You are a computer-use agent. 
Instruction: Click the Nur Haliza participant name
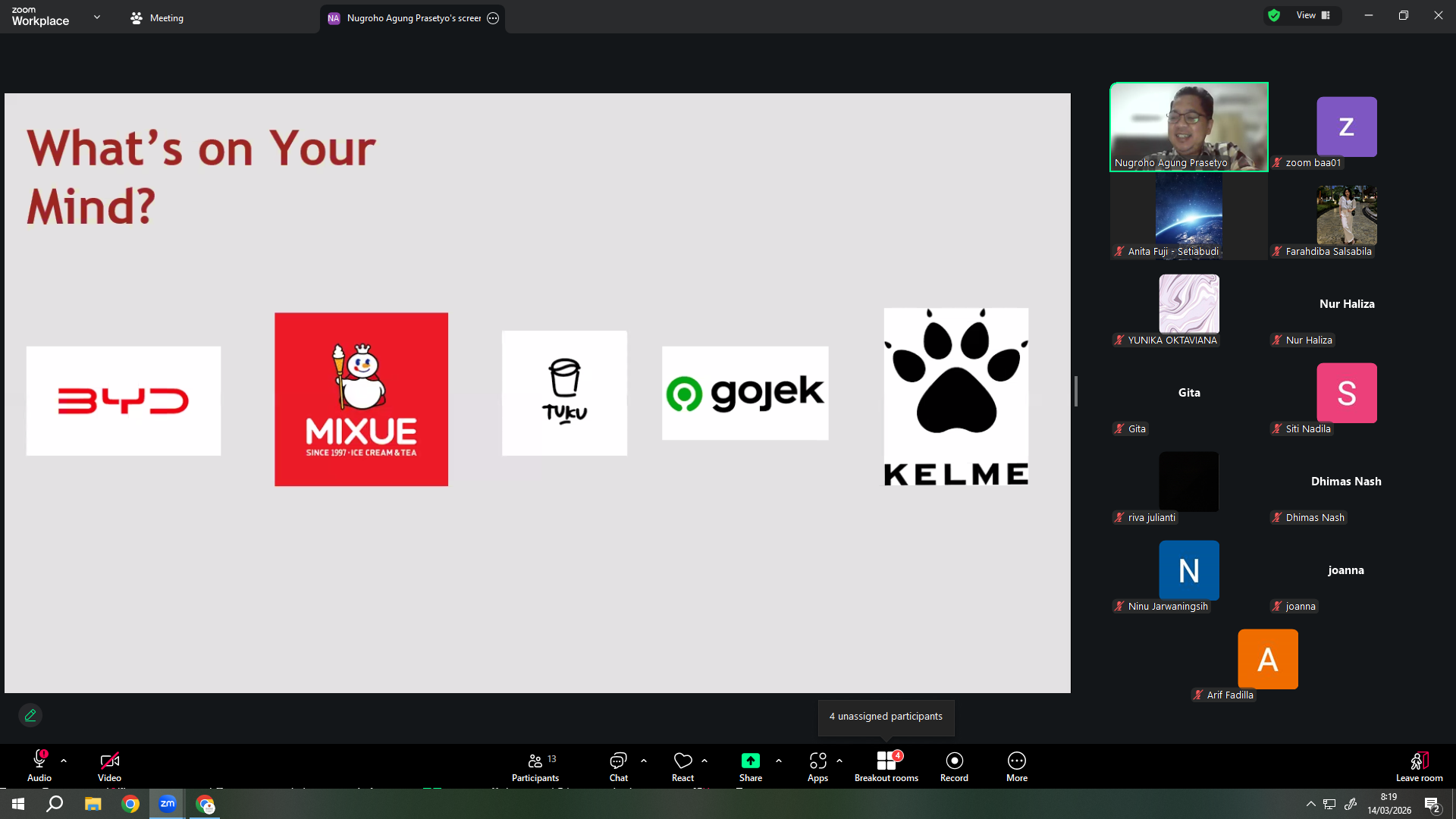(x=1347, y=304)
